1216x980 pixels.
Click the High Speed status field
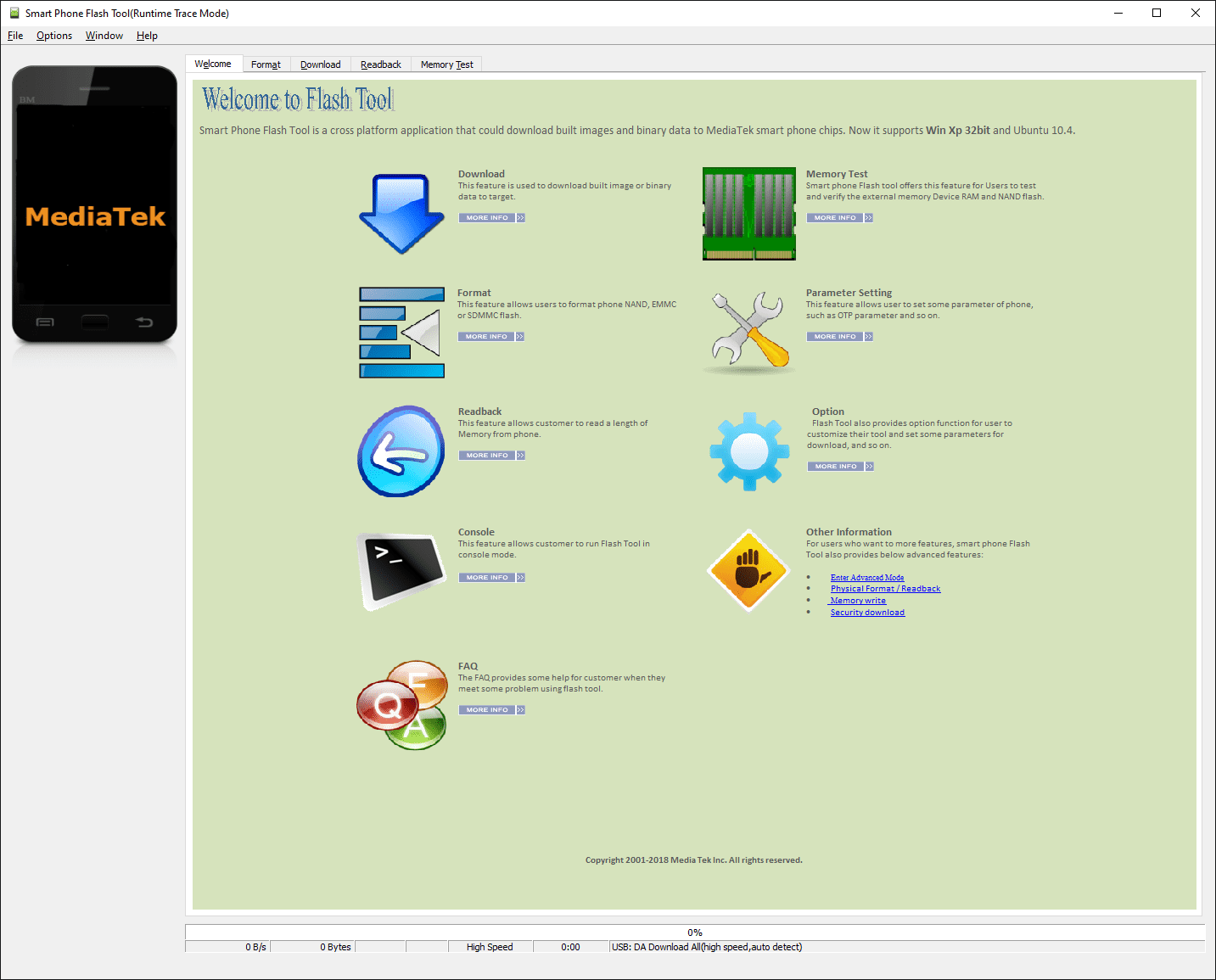[490, 947]
